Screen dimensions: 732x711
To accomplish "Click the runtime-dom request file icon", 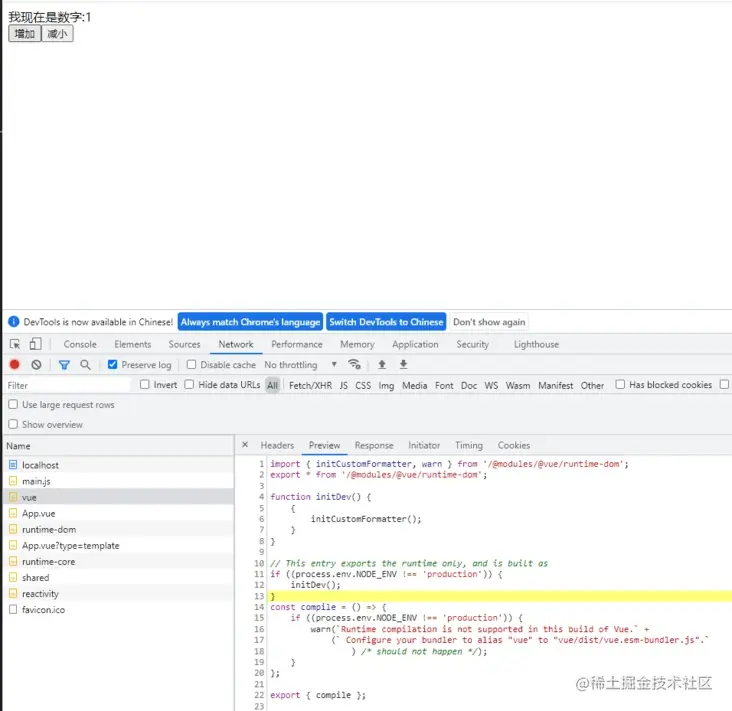I will pos(13,529).
